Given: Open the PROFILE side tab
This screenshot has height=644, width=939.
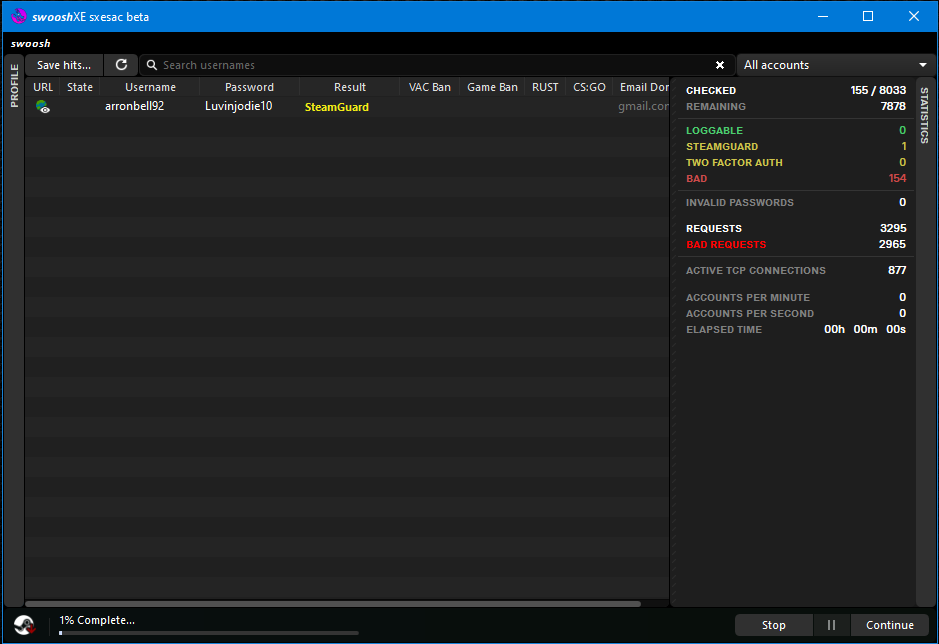Looking at the screenshot, I should [x=14, y=86].
